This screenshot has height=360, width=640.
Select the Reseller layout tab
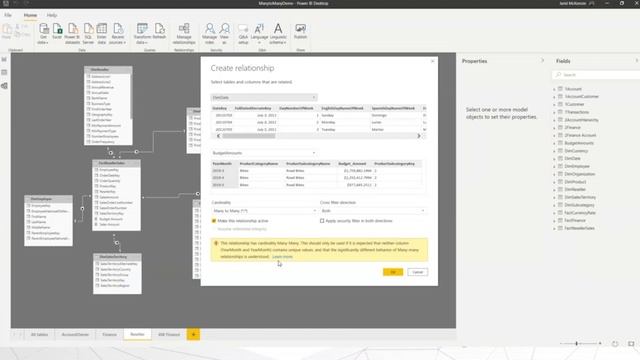[138, 334]
